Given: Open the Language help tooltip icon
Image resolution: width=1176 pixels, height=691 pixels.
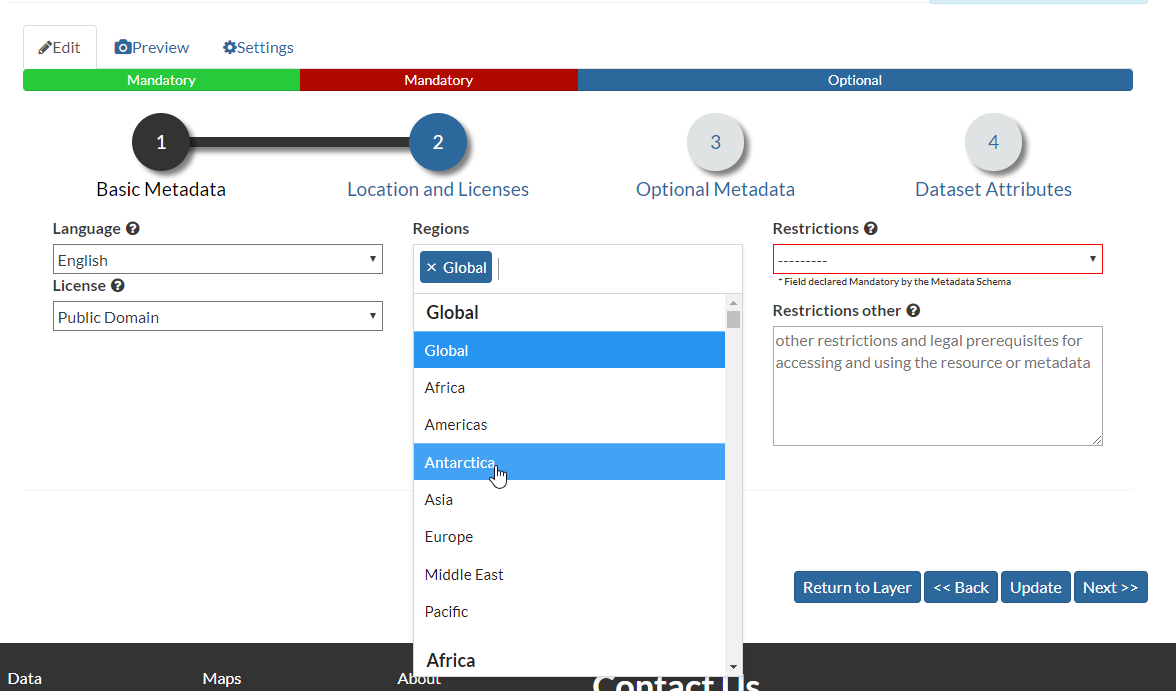Looking at the screenshot, I should tap(133, 228).
